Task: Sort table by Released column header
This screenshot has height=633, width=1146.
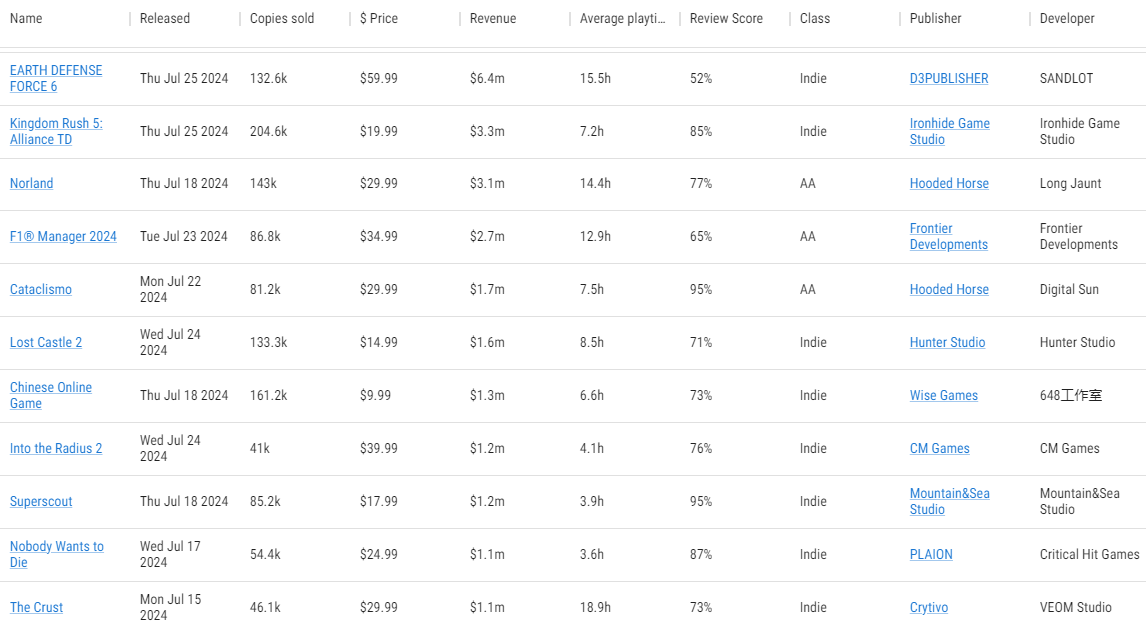Action: tap(164, 18)
